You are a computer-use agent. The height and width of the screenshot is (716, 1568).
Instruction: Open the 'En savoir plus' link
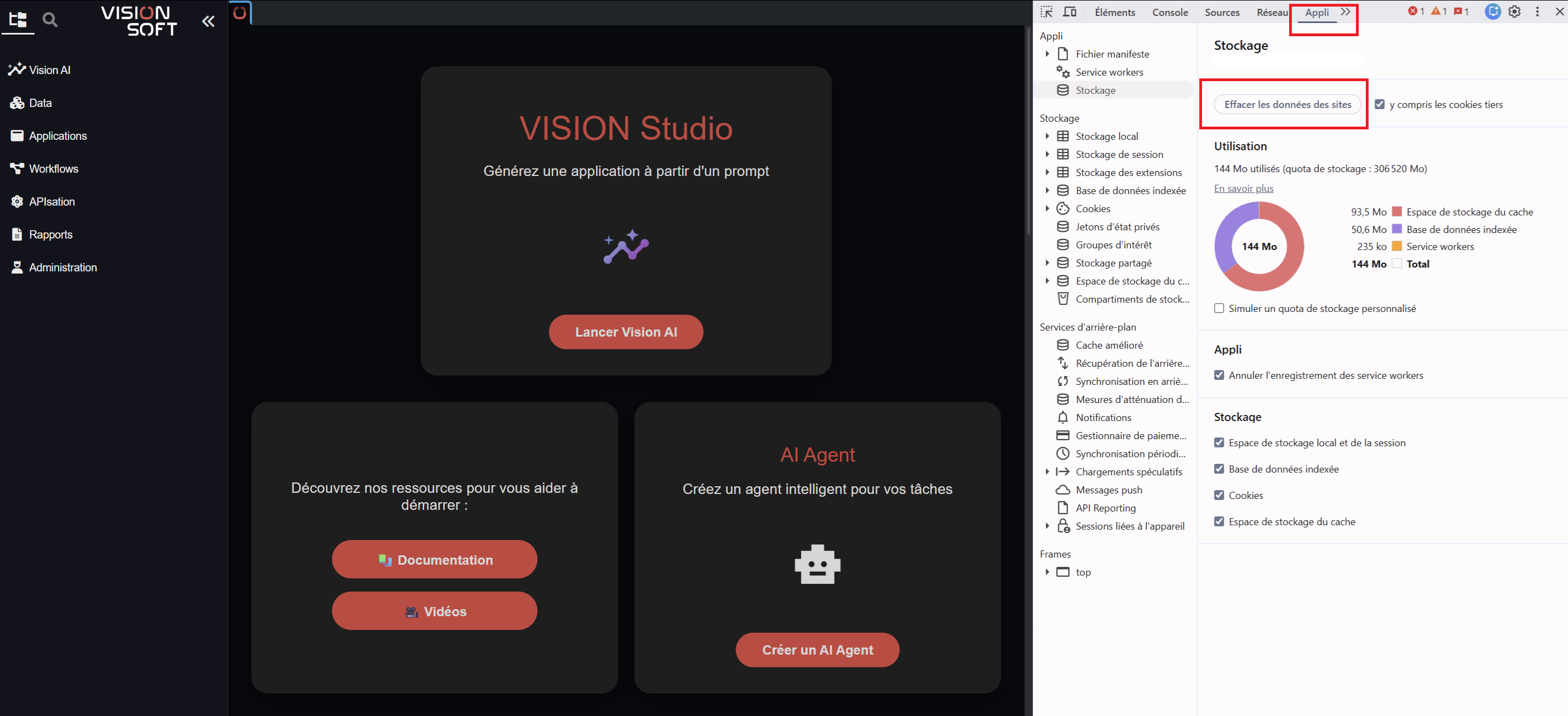1243,188
